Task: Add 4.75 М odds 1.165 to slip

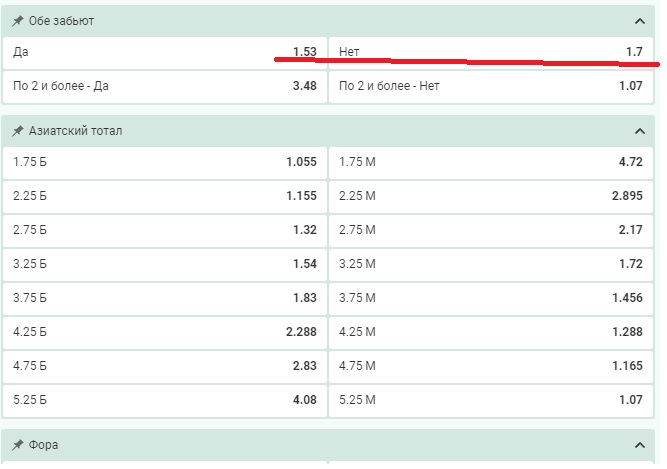Action: click(491, 367)
